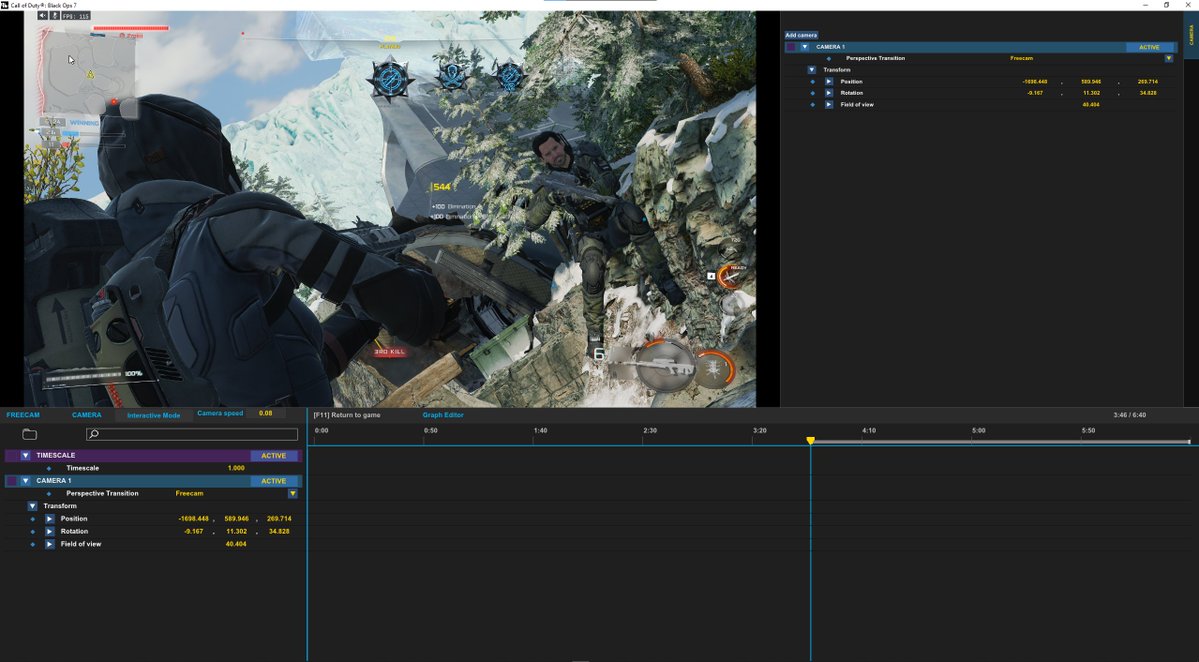The image size is (1199, 662).
Task: Click the Camera speed value 0.08
Action: click(x=265, y=414)
